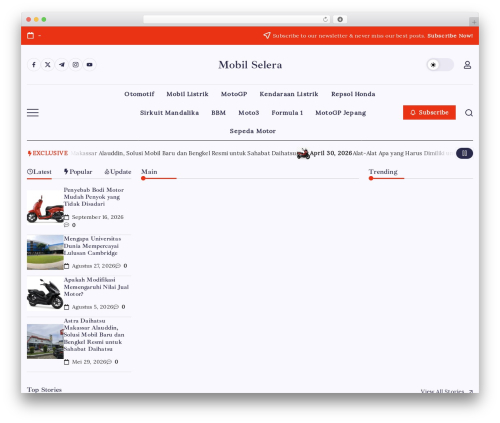
Task: Click the red Subscribe button
Action: (x=429, y=113)
